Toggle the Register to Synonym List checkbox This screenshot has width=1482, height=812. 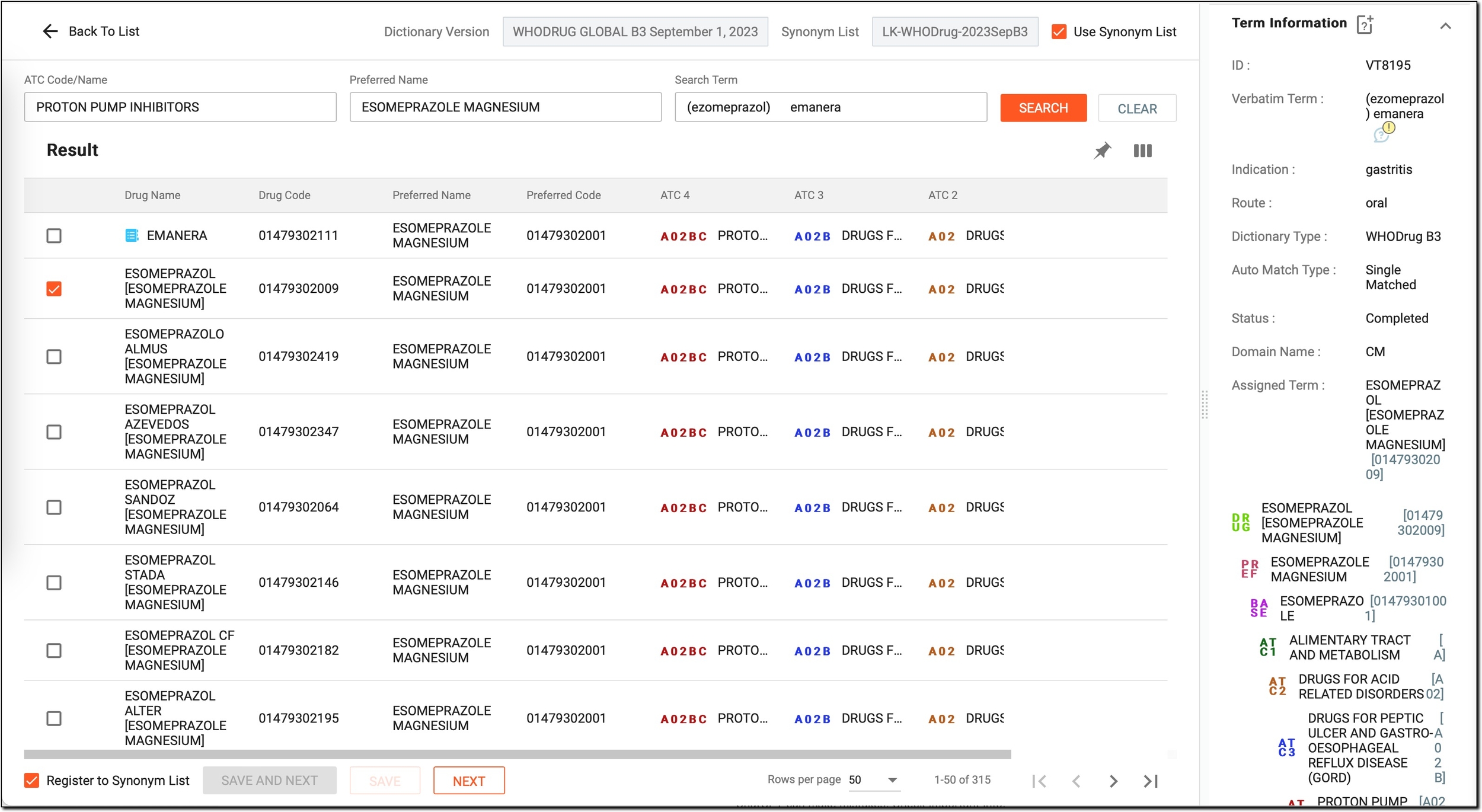click(32, 780)
